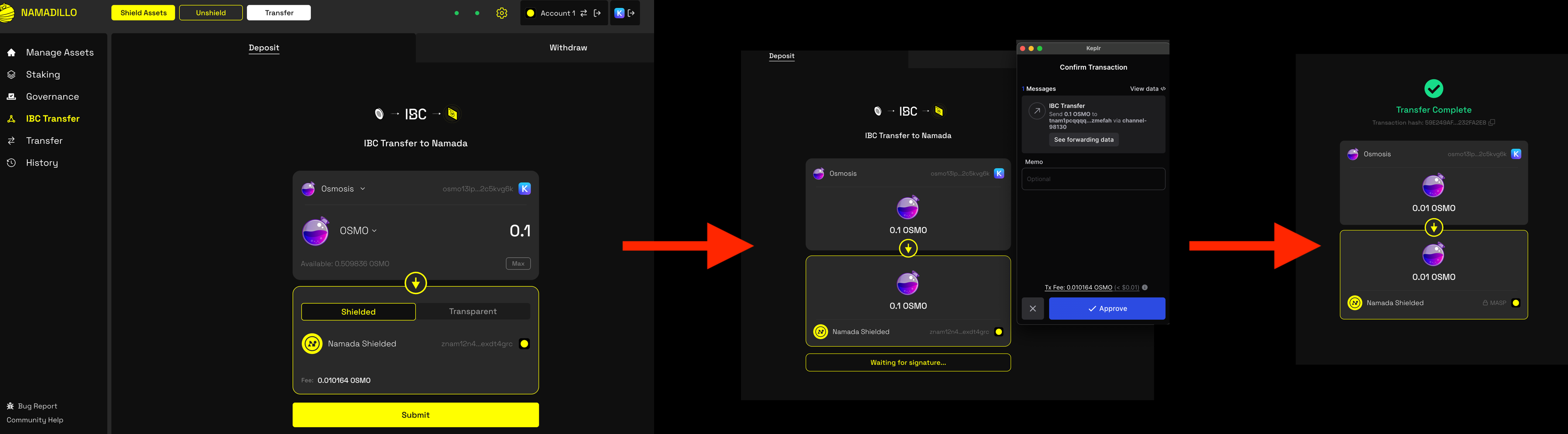Viewport: 1568px width, 434px height.
Task: Select the Shielded destination option
Action: (x=359, y=312)
